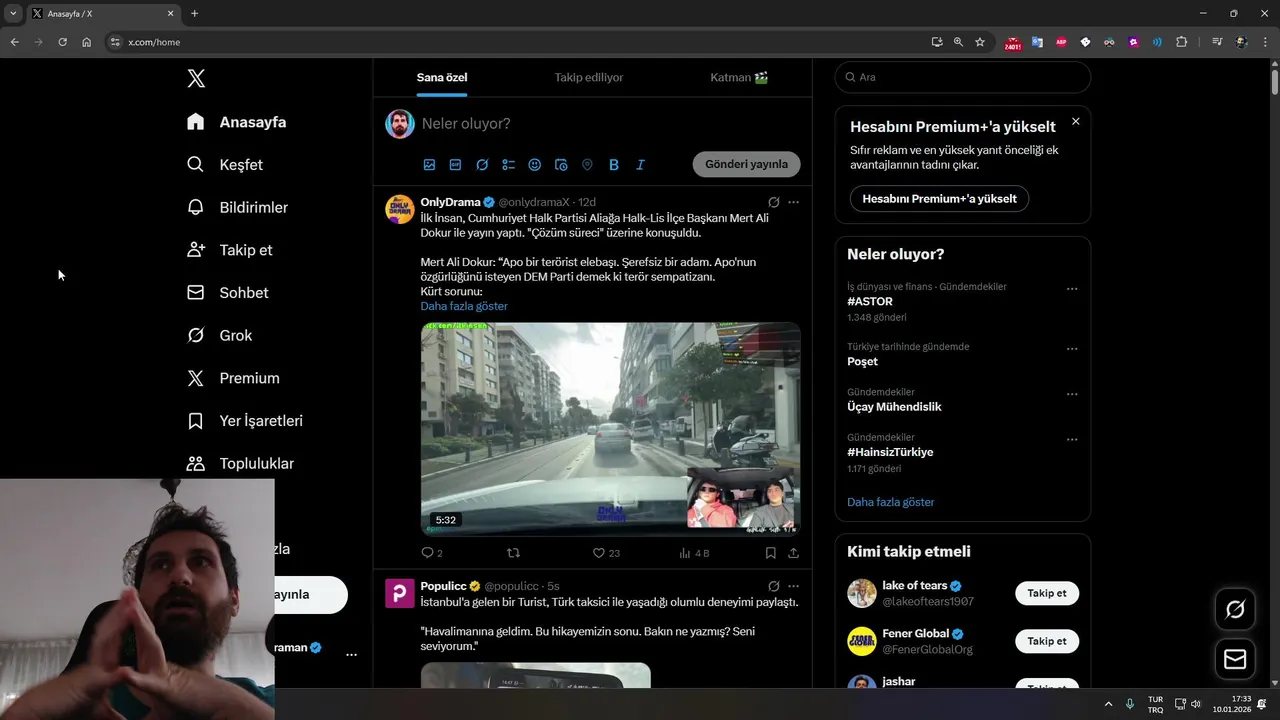Screen dimensions: 1280x720
Task: Open the Chrome extensions puzzle icon
Action: pyautogui.click(x=1182, y=42)
